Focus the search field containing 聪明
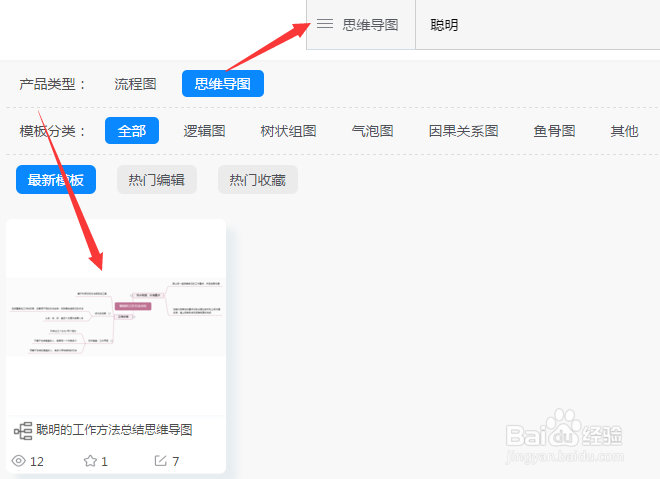This screenshot has width=660, height=479. coord(538,25)
